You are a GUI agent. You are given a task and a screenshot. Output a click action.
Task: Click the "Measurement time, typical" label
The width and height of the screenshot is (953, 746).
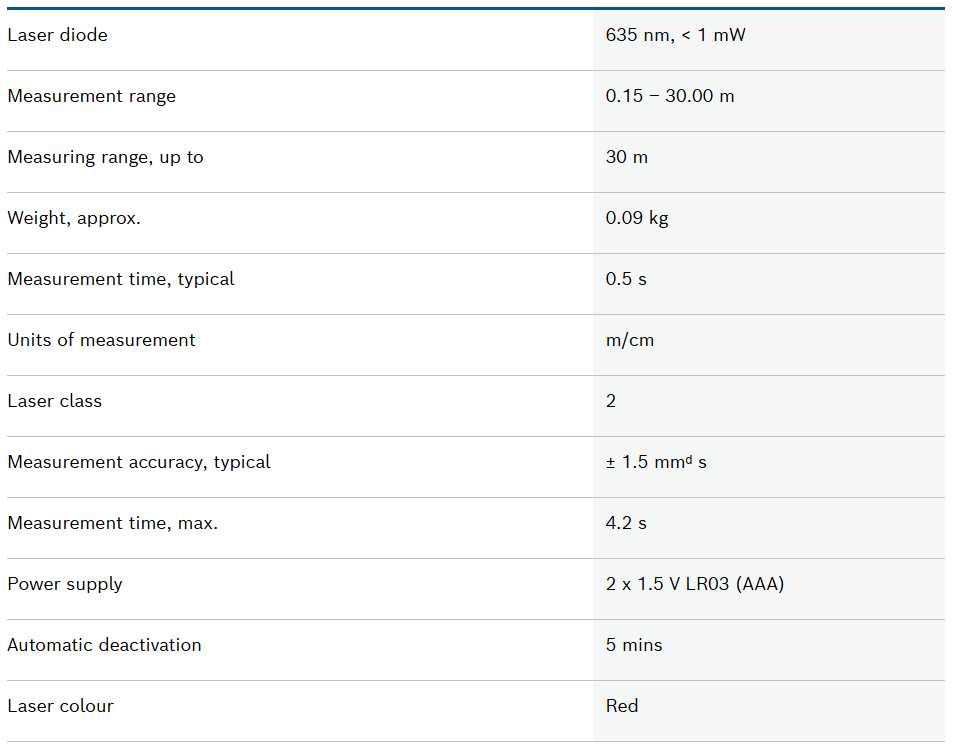click(121, 279)
